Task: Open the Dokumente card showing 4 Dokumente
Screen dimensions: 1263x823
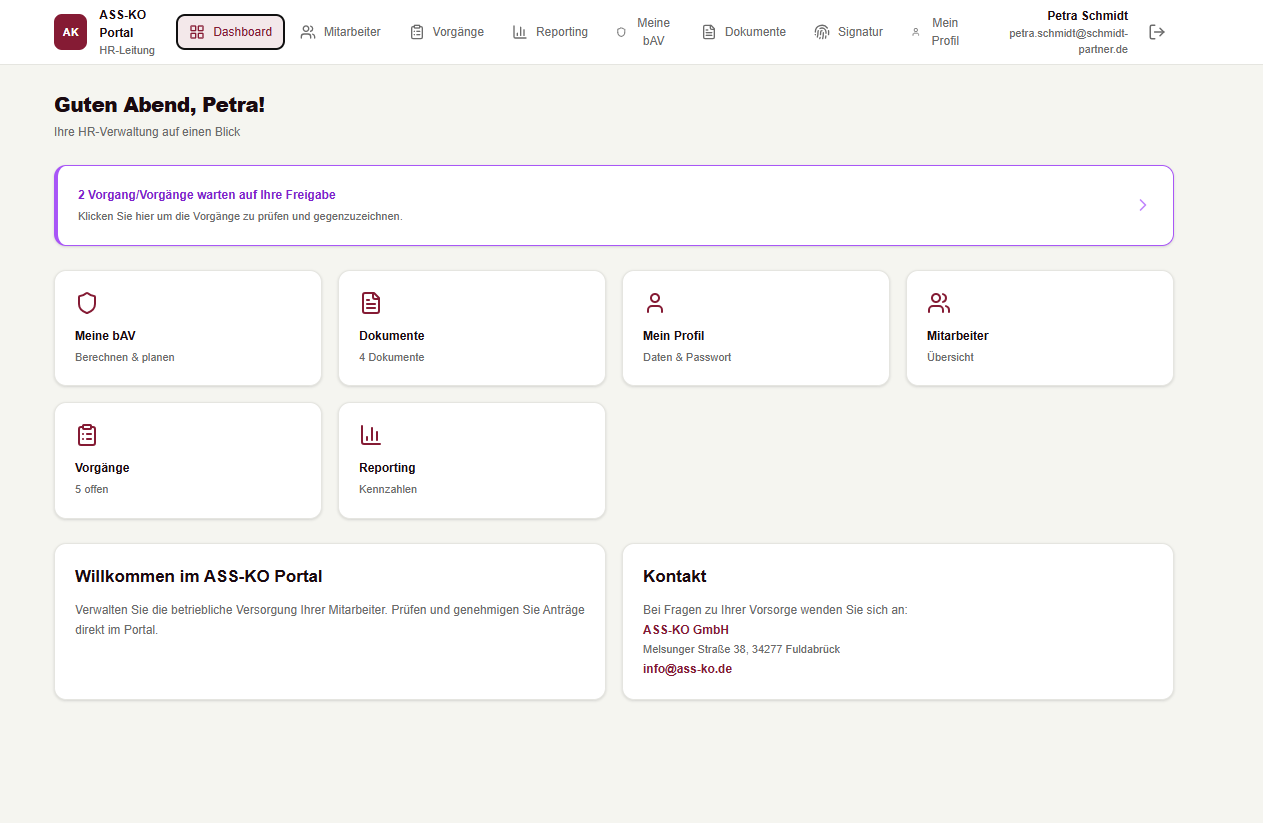Action: (x=472, y=328)
